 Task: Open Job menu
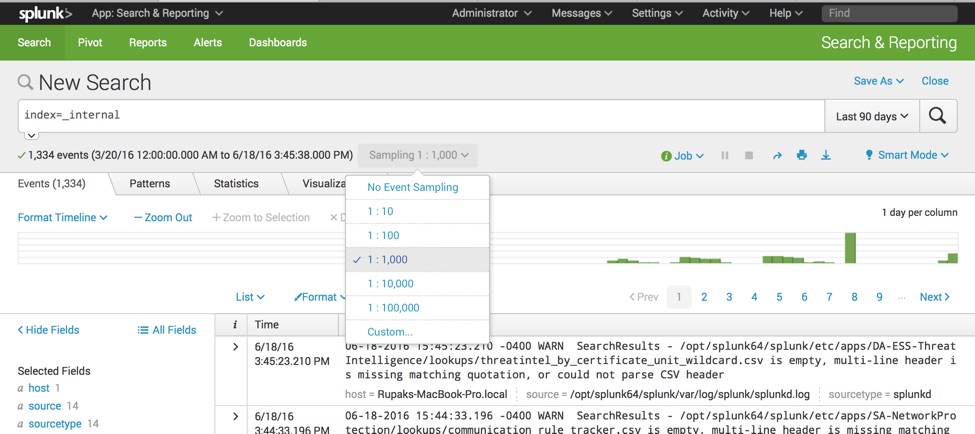(682, 155)
